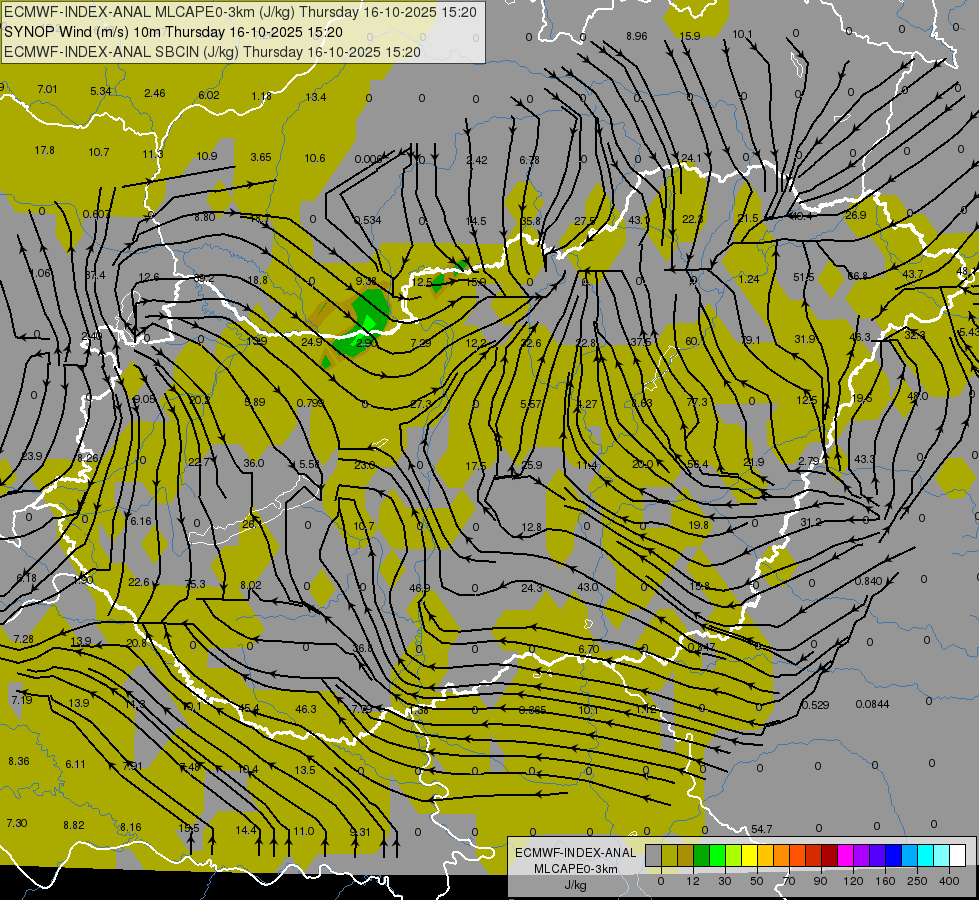Click the map value 5.34

101,91
